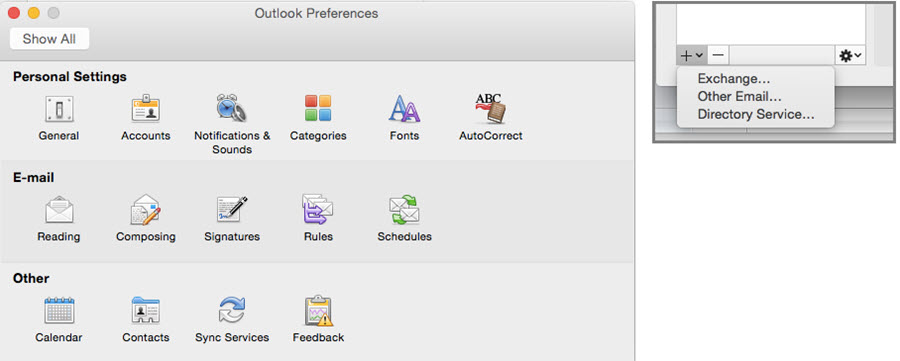This screenshot has height=361, width=900.
Task: Click the Show All button
Action: pyautogui.click(x=49, y=39)
